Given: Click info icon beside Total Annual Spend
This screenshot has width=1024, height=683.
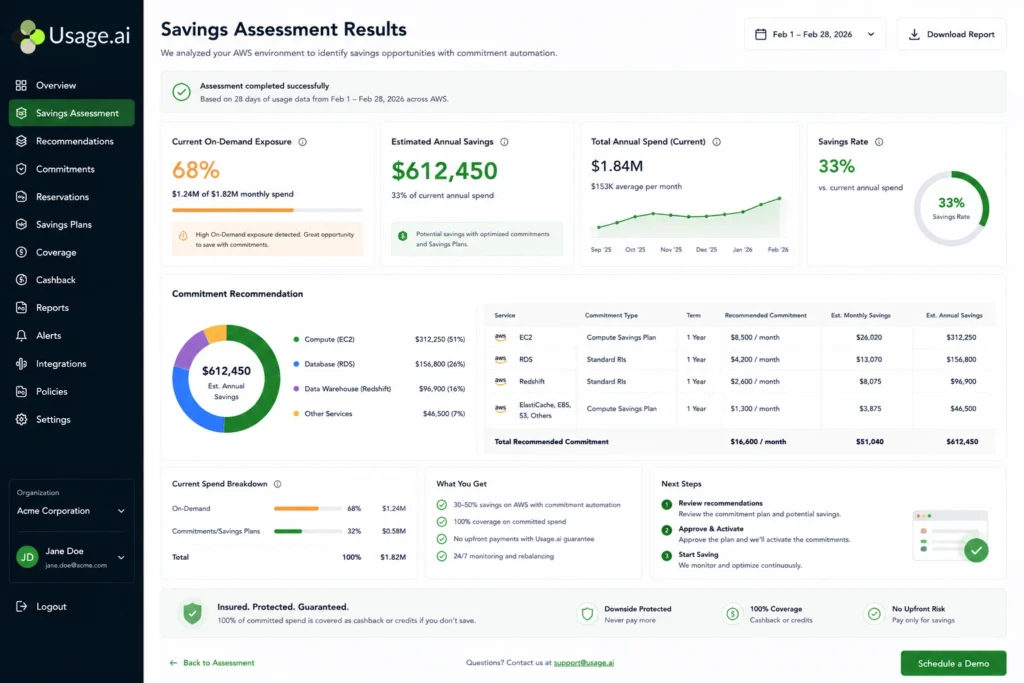Looking at the screenshot, I should click(716, 142).
